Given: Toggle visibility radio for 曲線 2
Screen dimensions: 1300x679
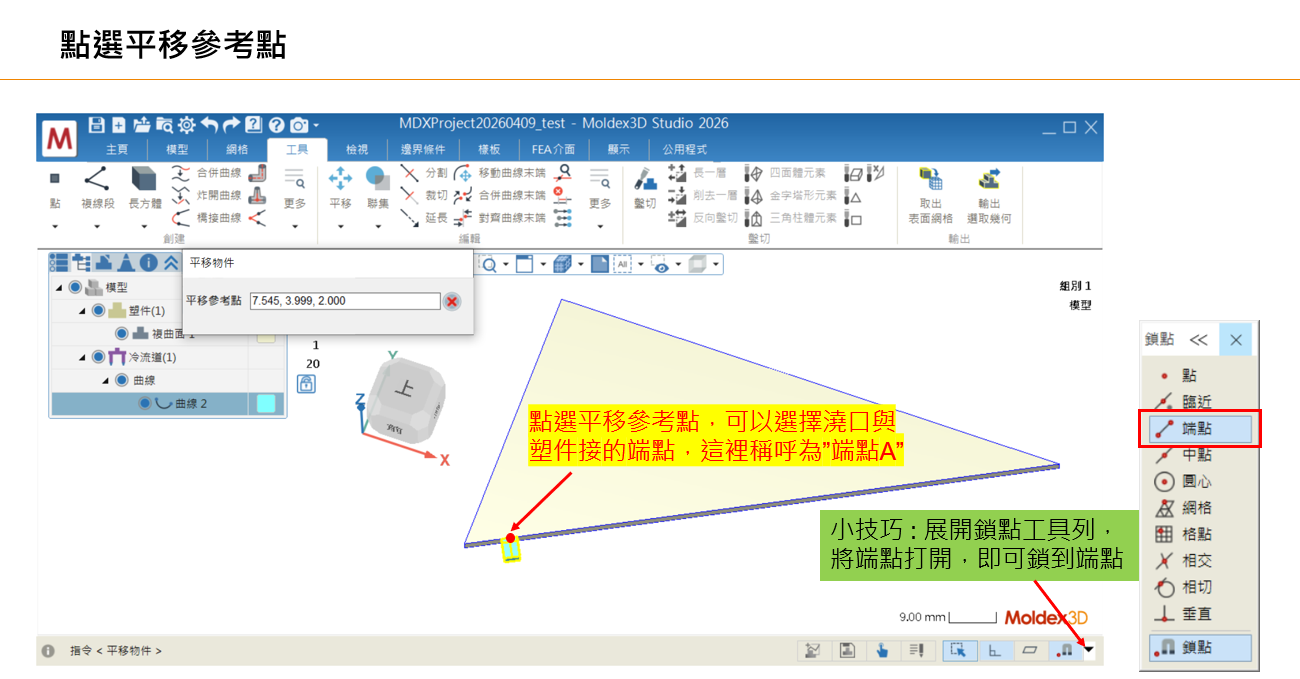Looking at the screenshot, I should 145,404.
